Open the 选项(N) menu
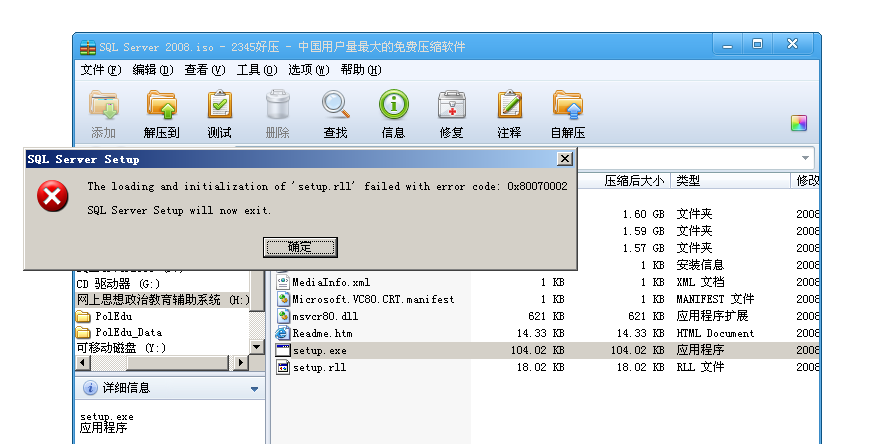The width and height of the screenshot is (869, 444). click(x=308, y=70)
